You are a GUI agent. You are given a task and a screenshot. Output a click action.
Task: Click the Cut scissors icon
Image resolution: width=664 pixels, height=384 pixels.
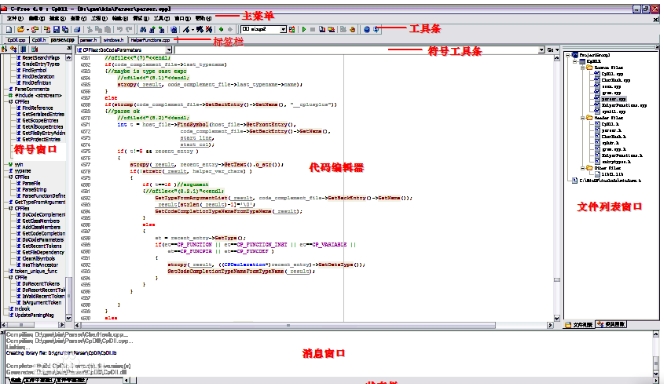coord(90,30)
